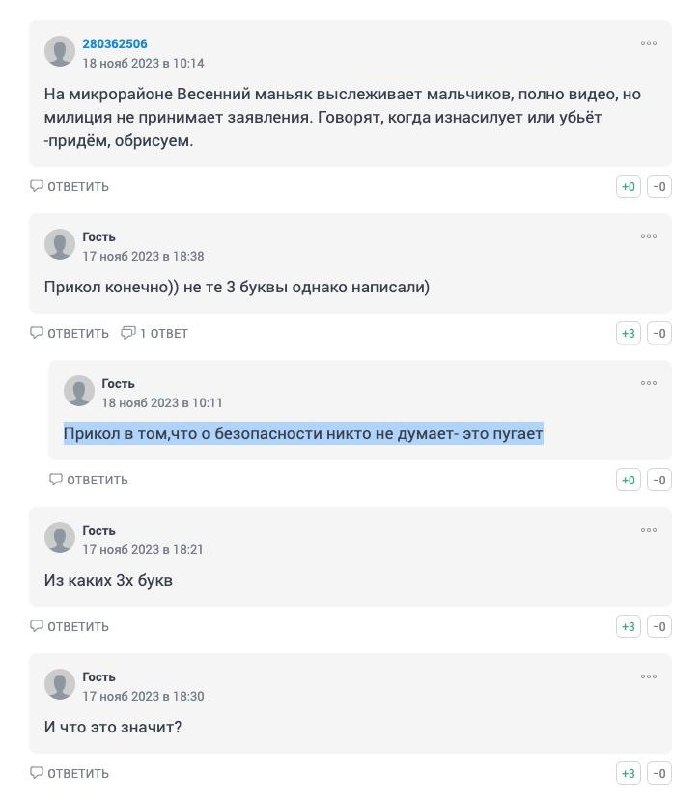700x800 pixels.
Task: Click the avatar of user 280362506
Action: (x=59, y=51)
